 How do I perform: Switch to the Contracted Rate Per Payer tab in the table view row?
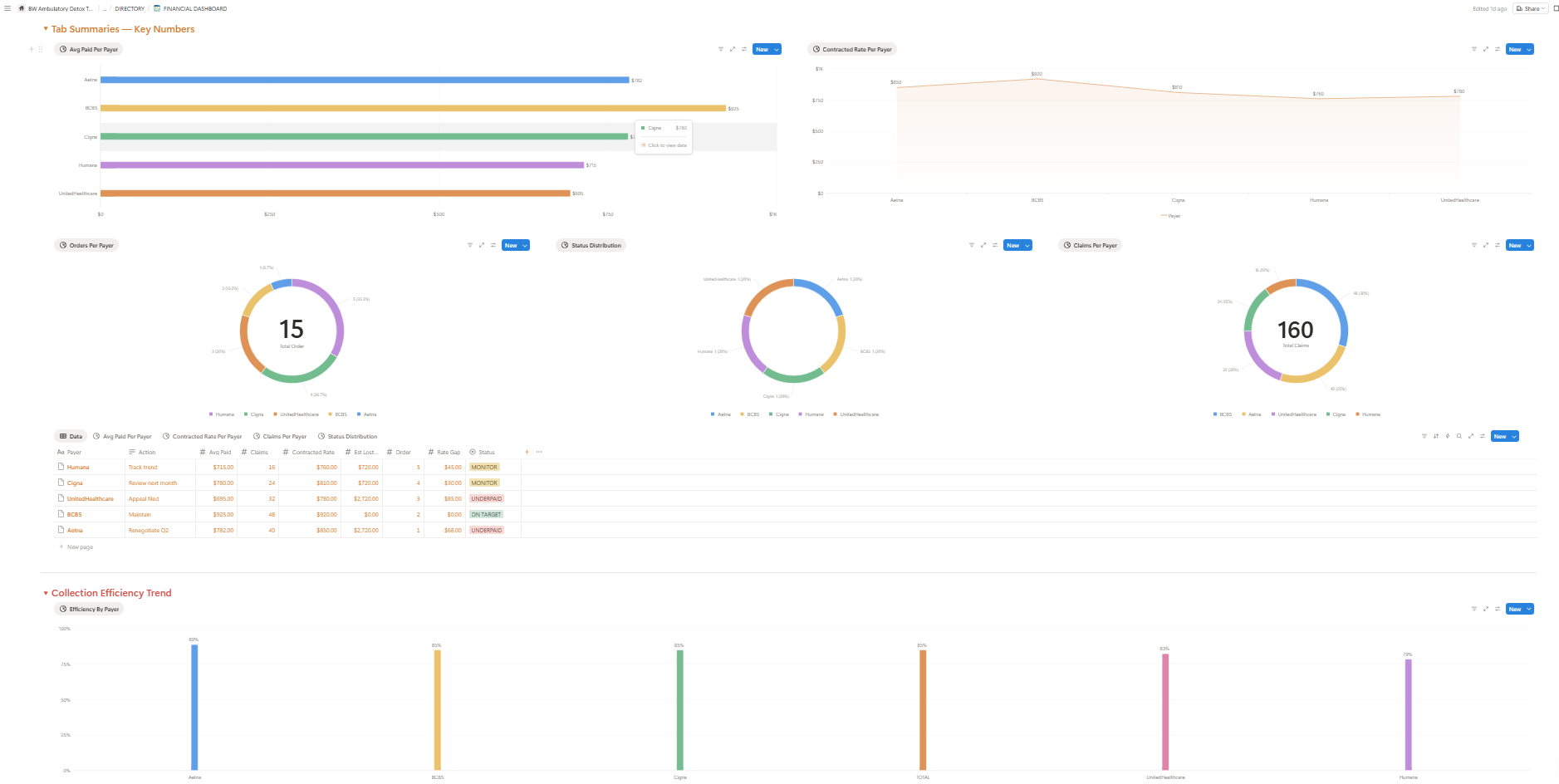point(203,436)
